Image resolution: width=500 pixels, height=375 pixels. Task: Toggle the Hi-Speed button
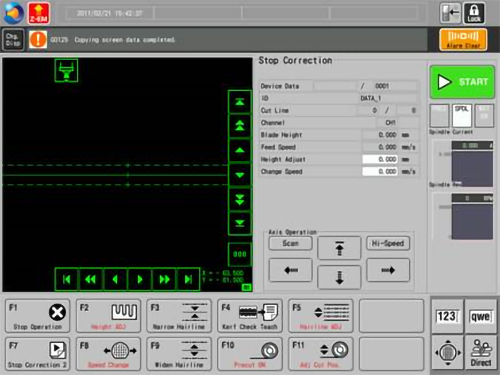(388, 243)
